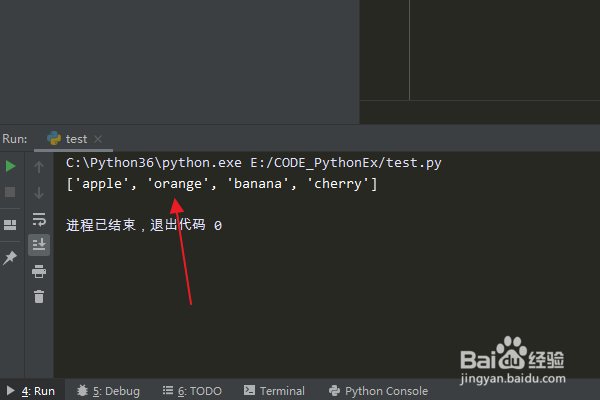Toggle soft-wrap of console output
This screenshot has height=400, width=600.
(x=39, y=219)
